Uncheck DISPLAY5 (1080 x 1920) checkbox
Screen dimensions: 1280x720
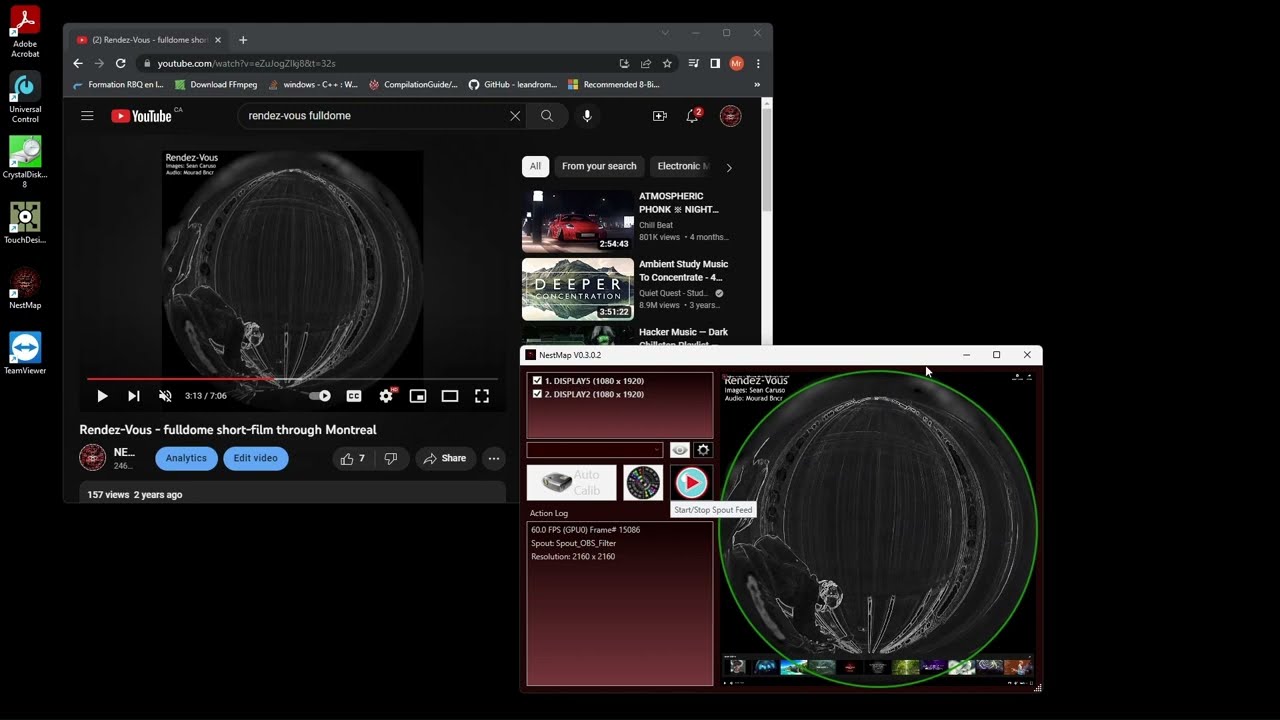click(538, 381)
